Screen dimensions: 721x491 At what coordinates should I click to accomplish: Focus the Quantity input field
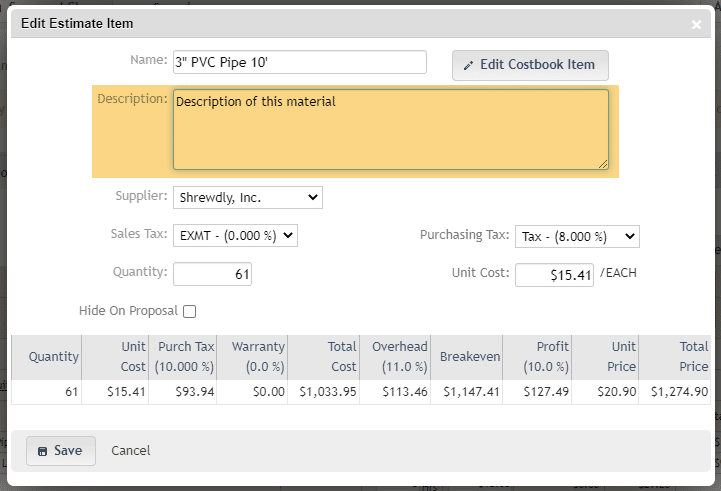(212, 274)
